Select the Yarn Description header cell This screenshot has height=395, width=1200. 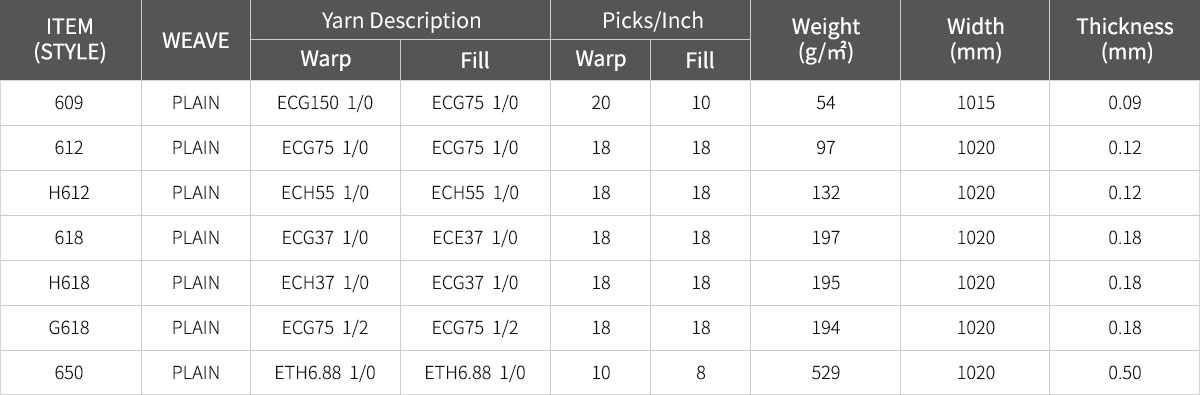point(401,20)
